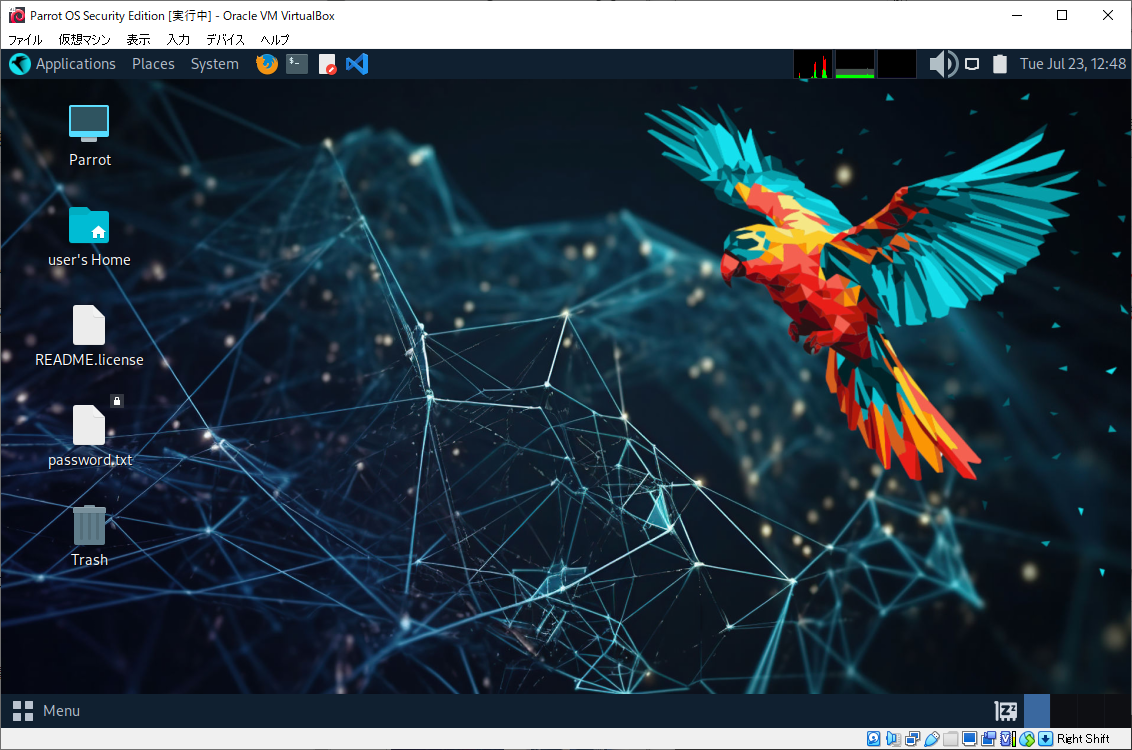Click the volume speaker icon in the panel
Viewport: 1132px width, 750px height.
click(943, 64)
